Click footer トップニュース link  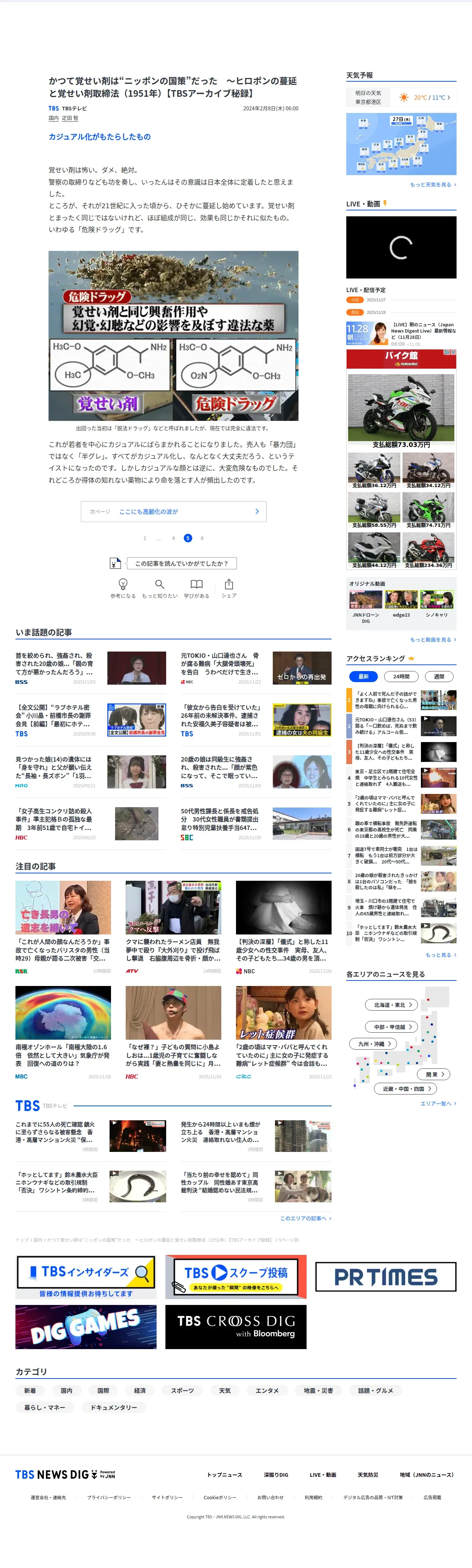[225, 1475]
